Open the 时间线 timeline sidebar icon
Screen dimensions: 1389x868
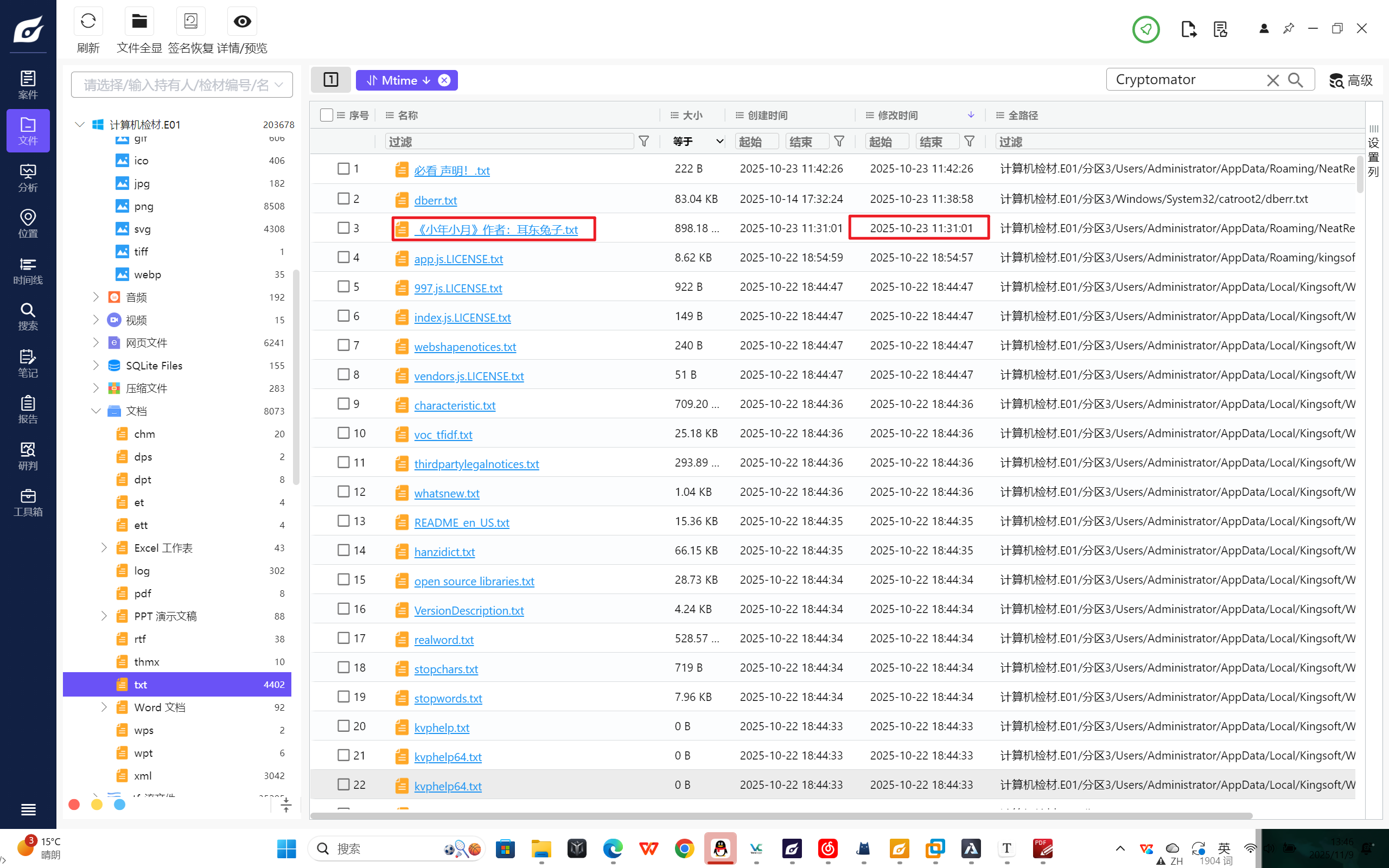28,270
